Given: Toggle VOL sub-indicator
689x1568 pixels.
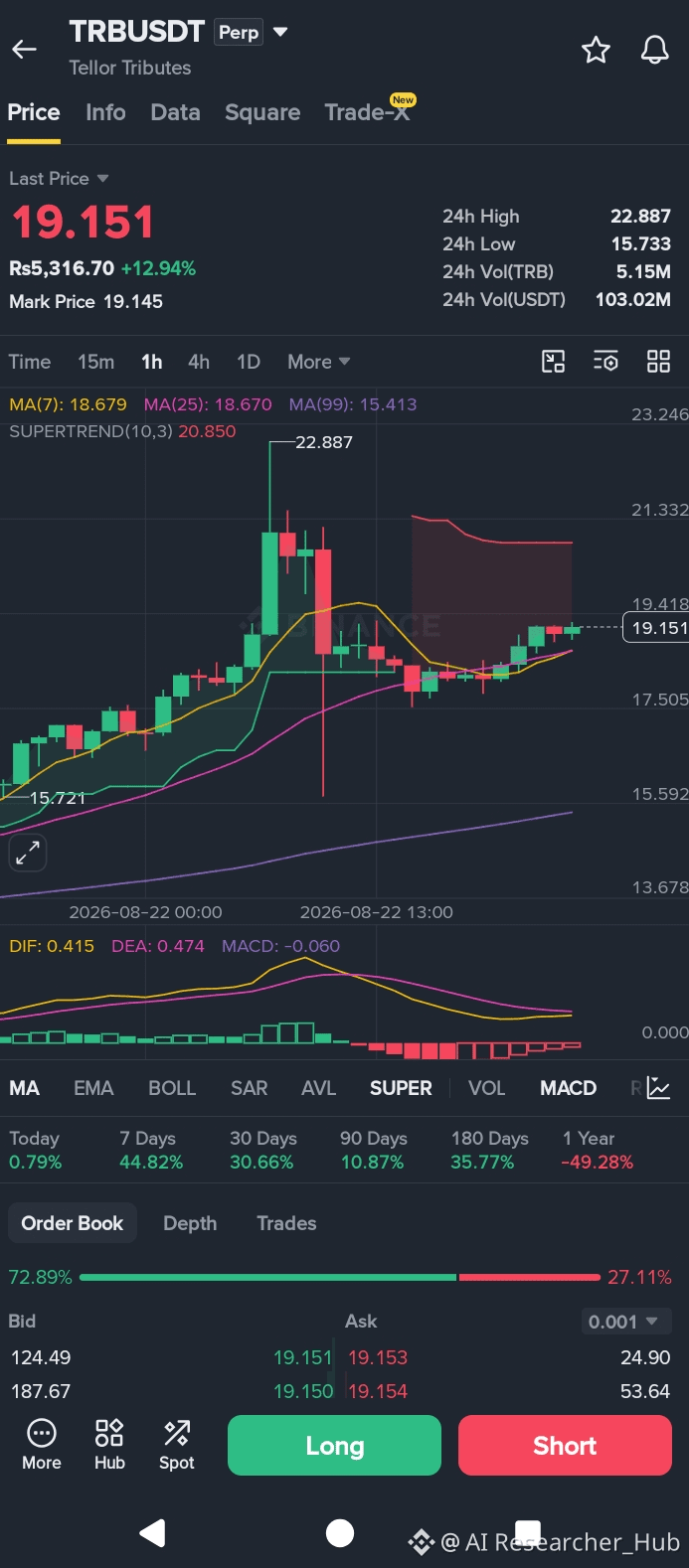Looking at the screenshot, I should (487, 1088).
